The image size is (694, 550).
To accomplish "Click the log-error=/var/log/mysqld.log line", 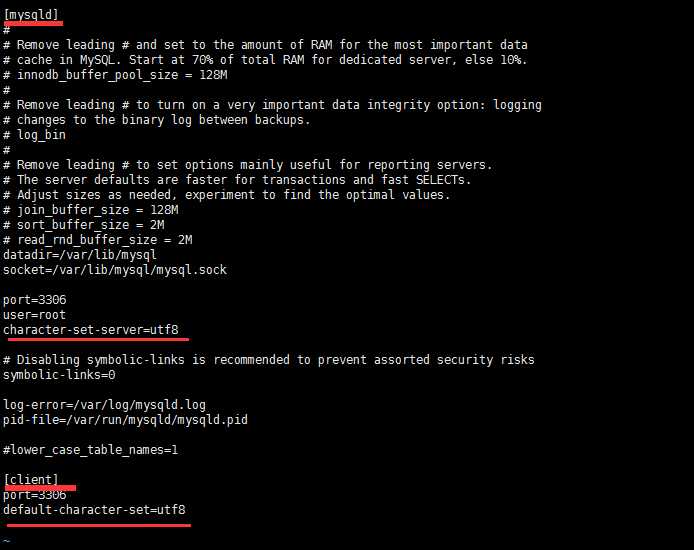I will (104, 405).
